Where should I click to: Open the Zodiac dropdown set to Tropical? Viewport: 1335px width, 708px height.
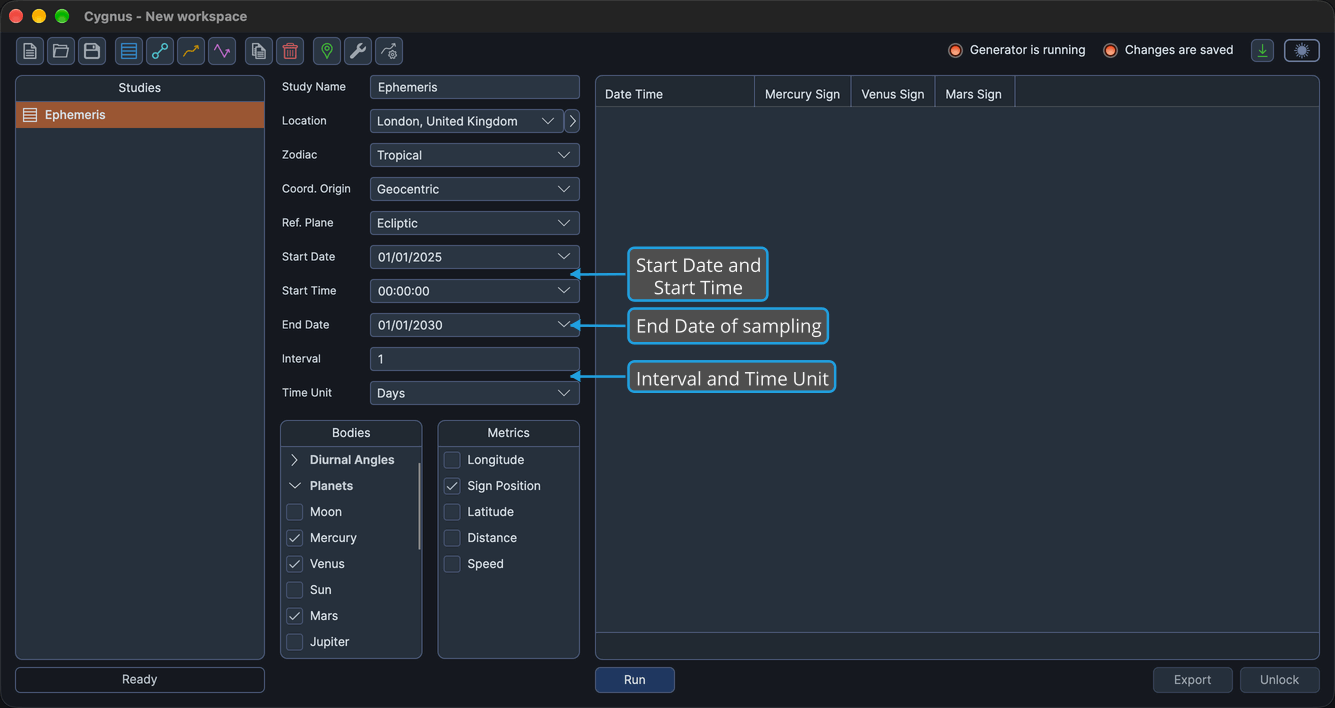point(475,155)
